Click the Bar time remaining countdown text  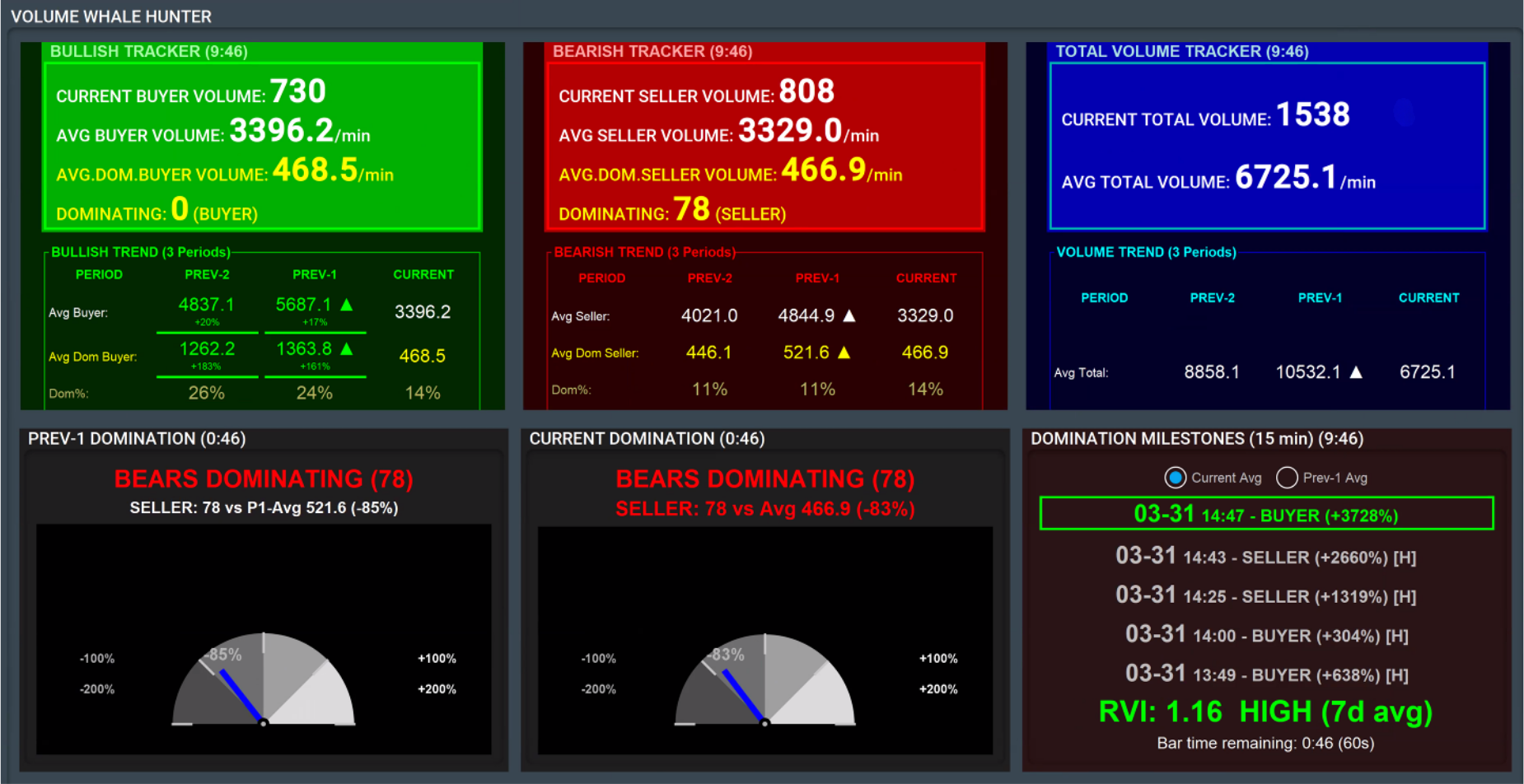(x=1265, y=743)
